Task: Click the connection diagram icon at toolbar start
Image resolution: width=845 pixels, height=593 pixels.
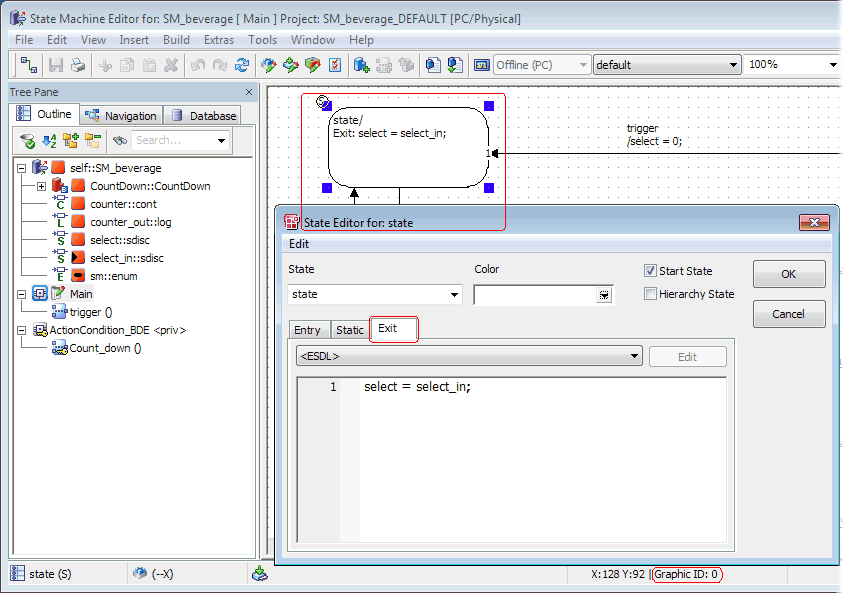Action: [29, 65]
